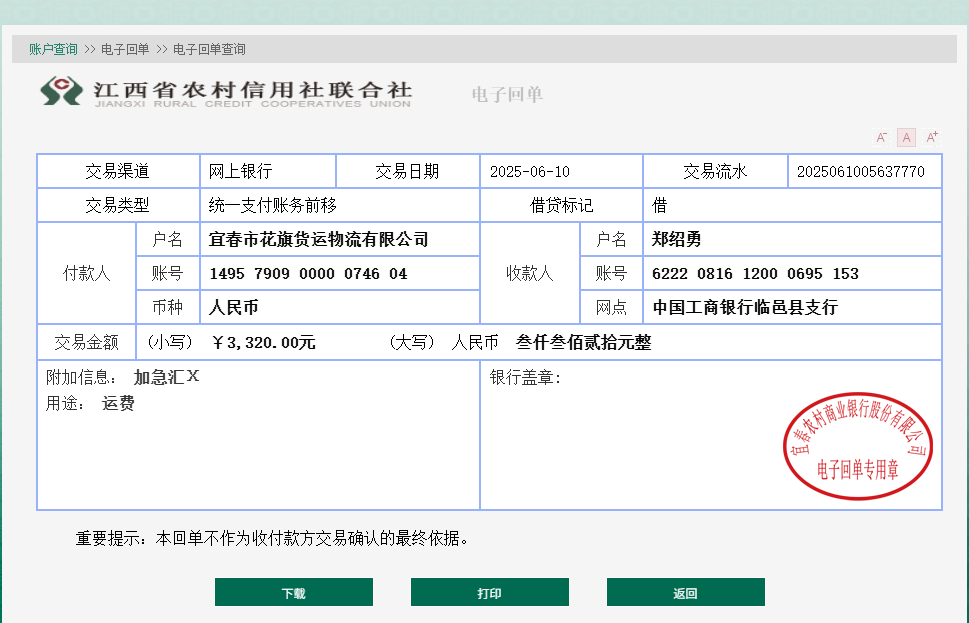Click the 交易流水 header cell
This screenshot has width=969, height=623.
716,171
